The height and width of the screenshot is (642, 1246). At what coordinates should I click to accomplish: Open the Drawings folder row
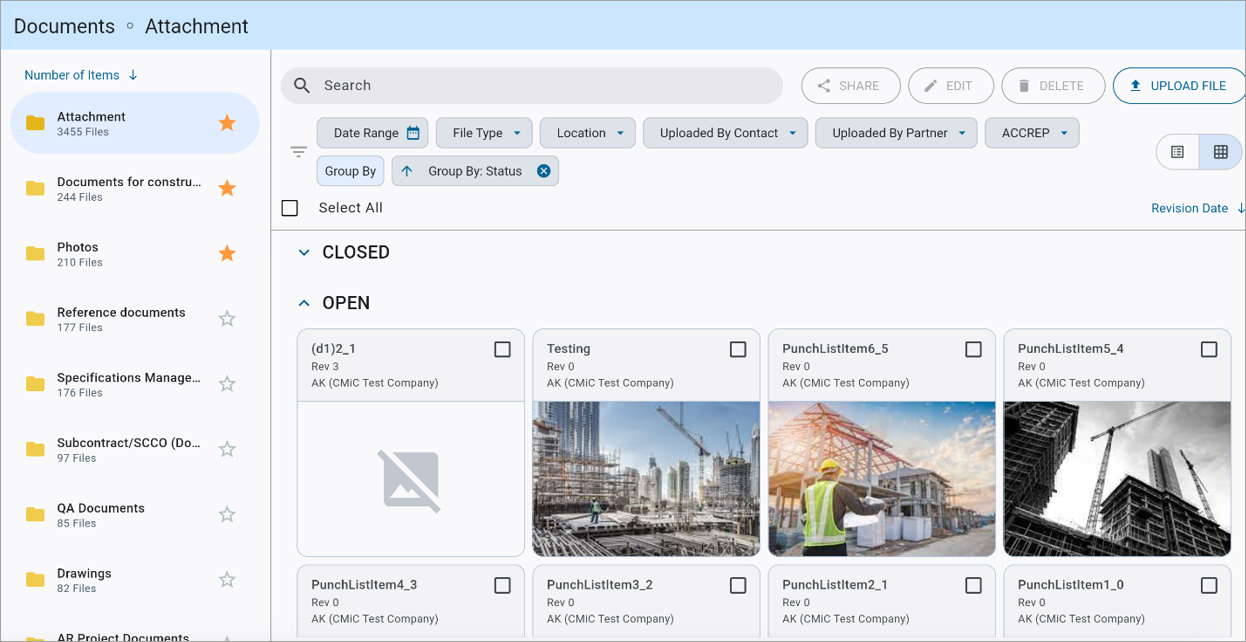[135, 580]
